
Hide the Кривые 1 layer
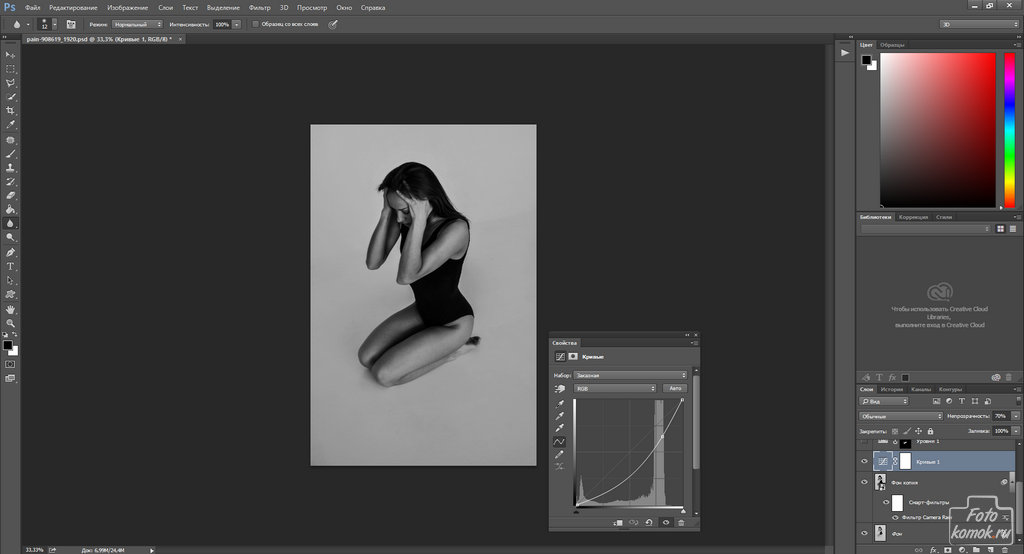[x=865, y=461]
